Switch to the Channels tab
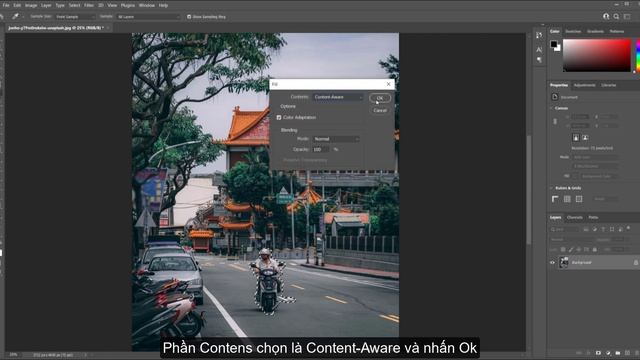The width and height of the screenshot is (640, 360). (575, 218)
